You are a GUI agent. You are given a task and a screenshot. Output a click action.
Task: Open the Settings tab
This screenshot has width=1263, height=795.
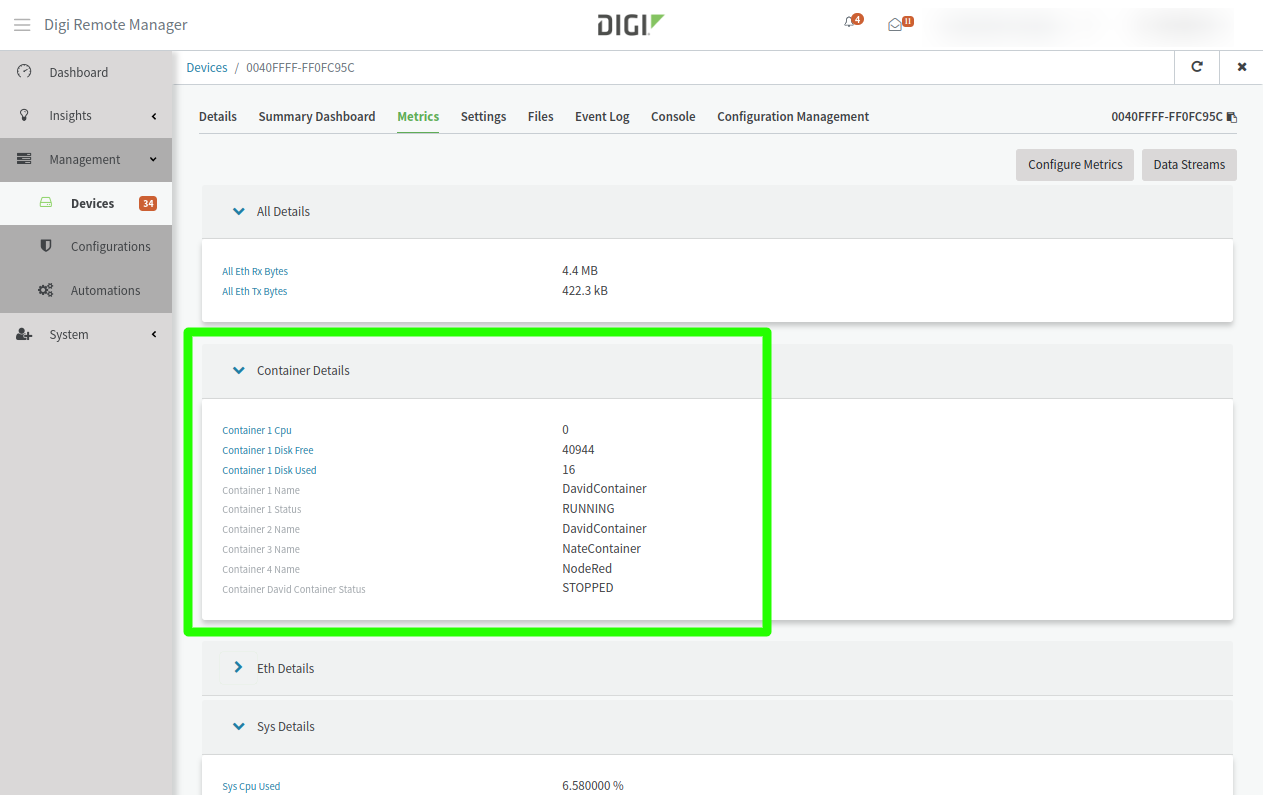coord(483,116)
